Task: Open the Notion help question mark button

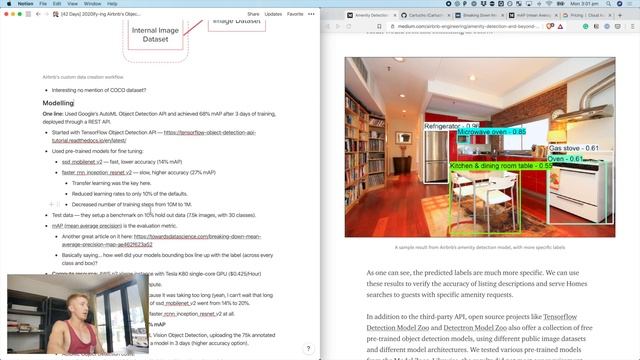Action: [308, 348]
